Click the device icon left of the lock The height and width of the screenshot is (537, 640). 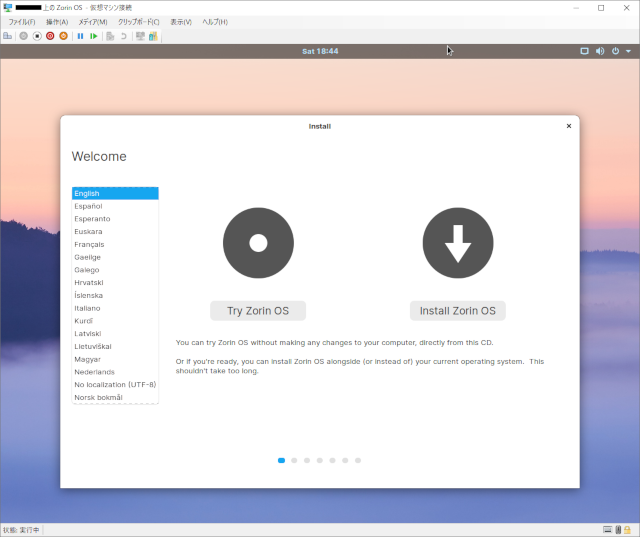pyautogui.click(x=618, y=530)
